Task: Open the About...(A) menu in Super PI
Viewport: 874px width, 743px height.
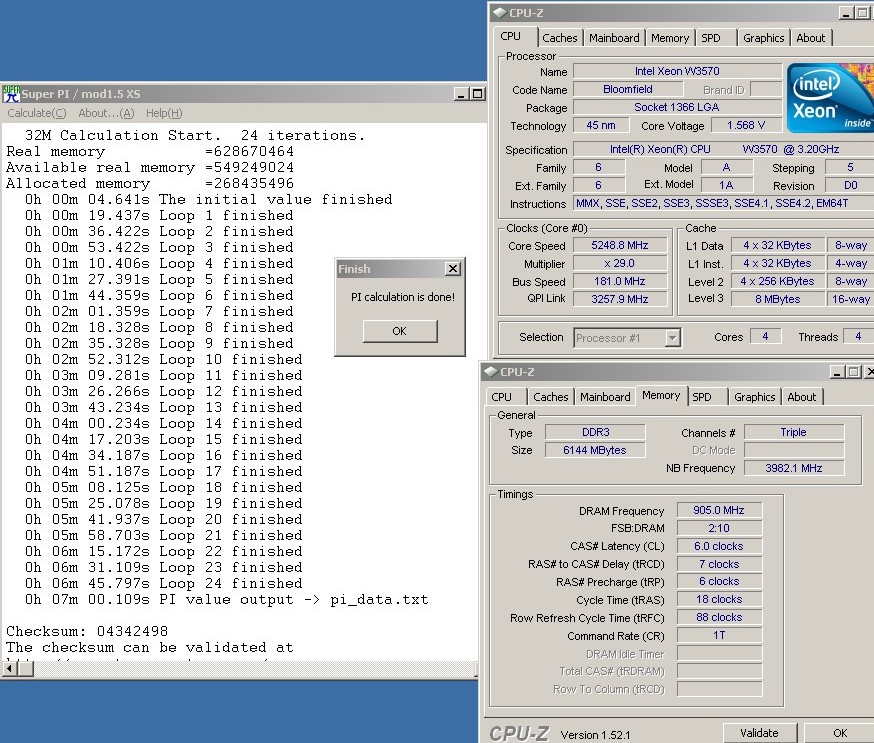Action: point(106,113)
